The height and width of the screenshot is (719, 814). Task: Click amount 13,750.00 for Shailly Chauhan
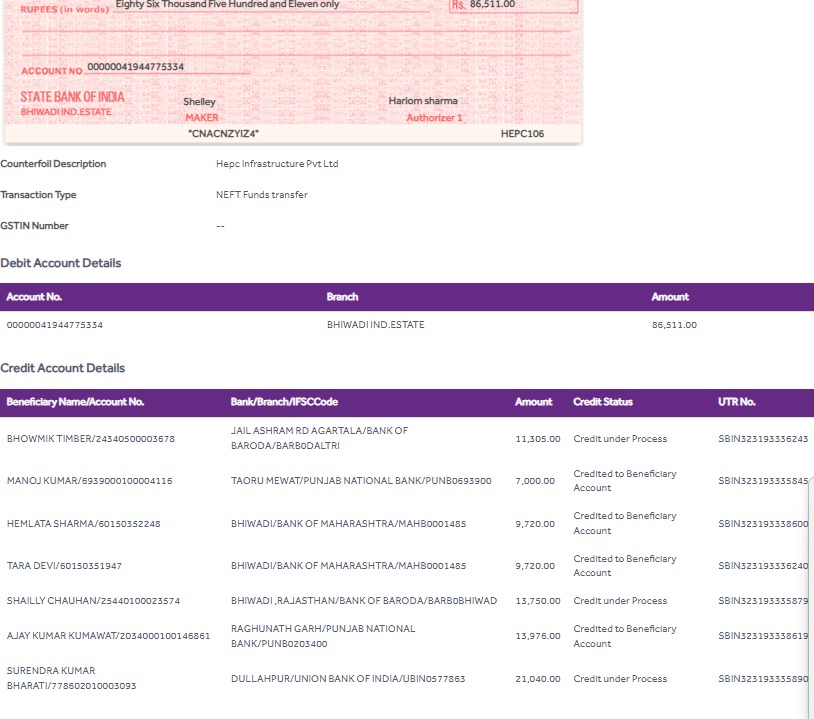538,601
